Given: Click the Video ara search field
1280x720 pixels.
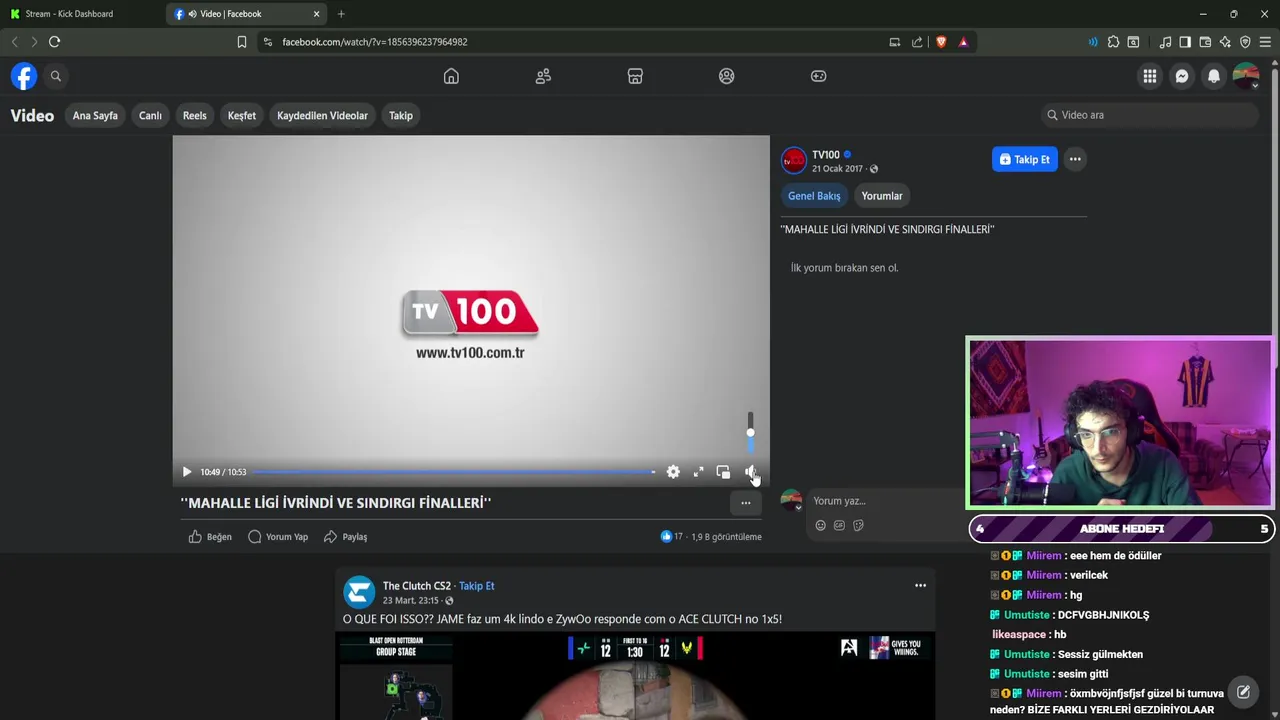Looking at the screenshot, I should 1149,115.
